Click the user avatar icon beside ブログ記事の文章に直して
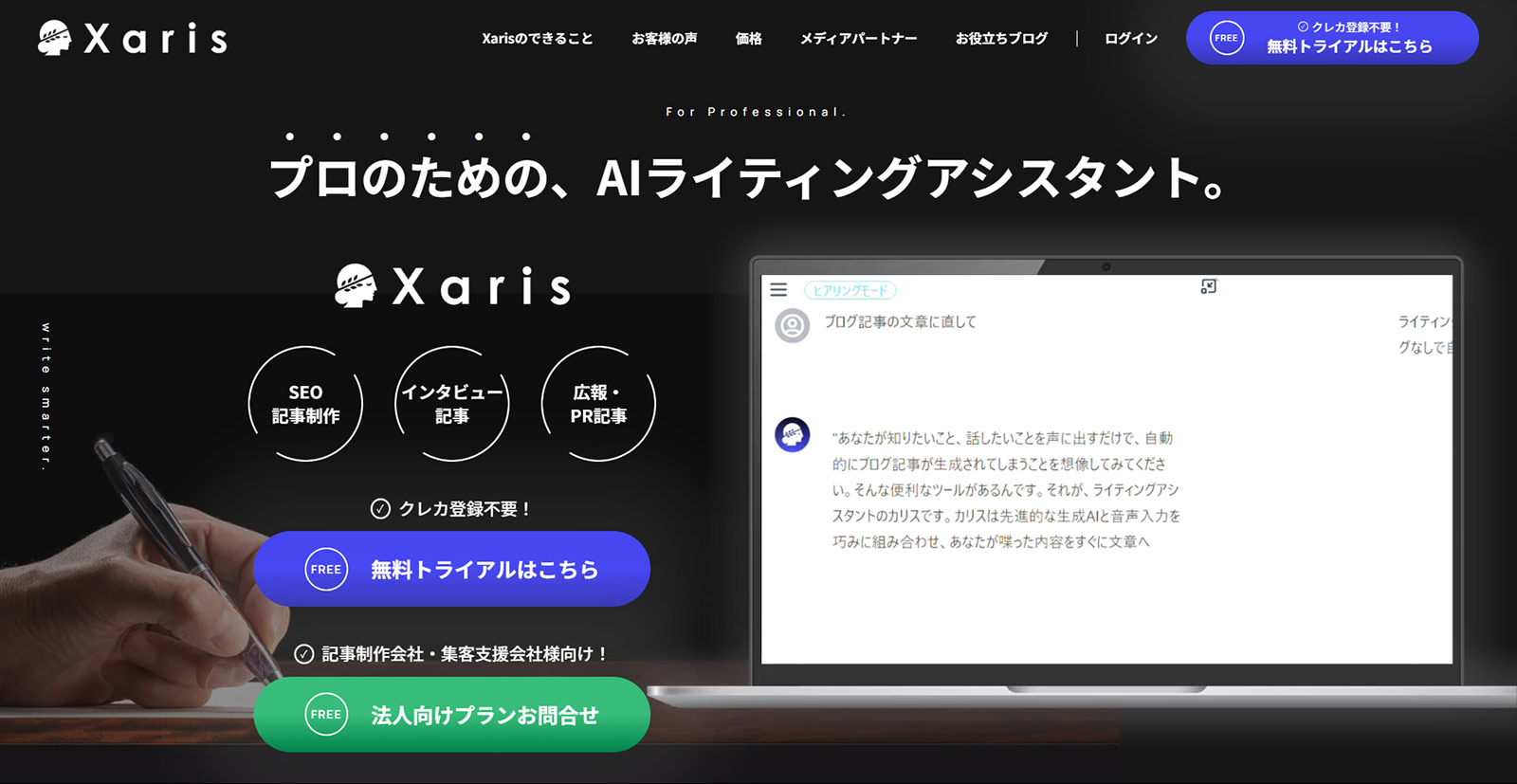1517x784 pixels. [x=792, y=326]
